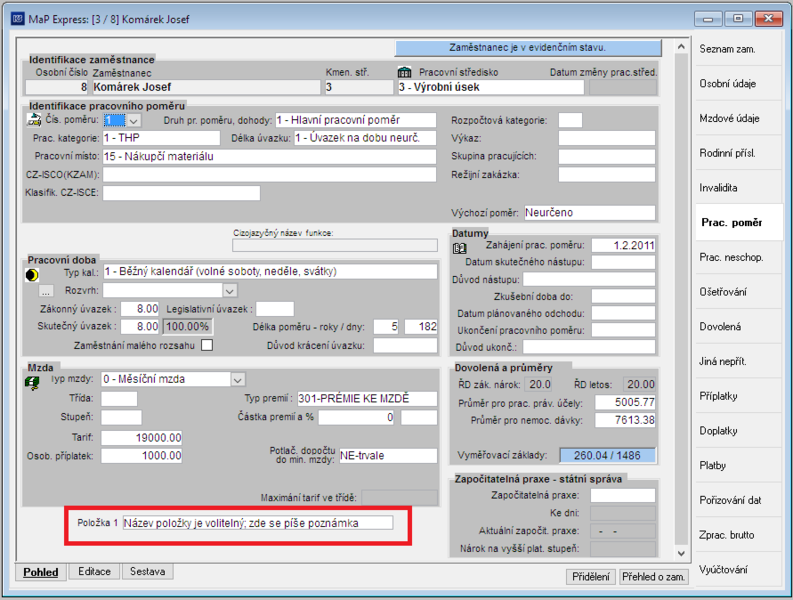Open Mzdové údaje section
Screen dimensions: 793x600
click(738, 118)
